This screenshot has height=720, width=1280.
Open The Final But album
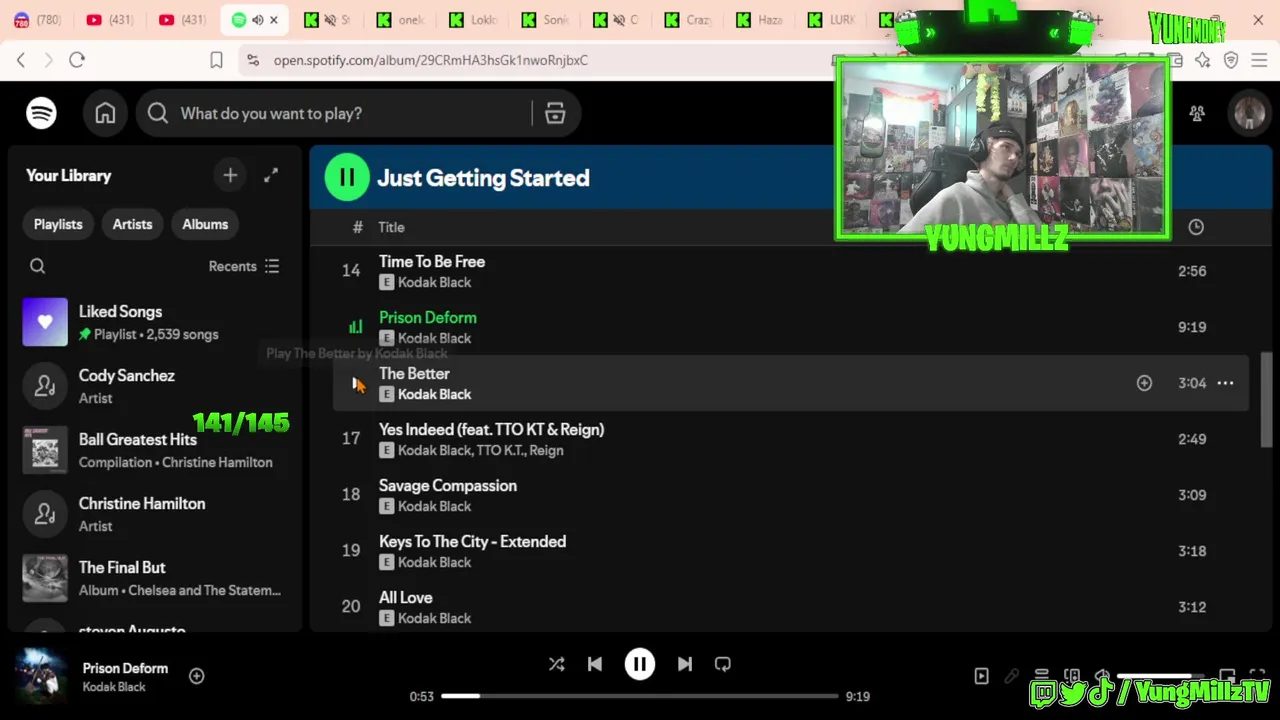(x=155, y=578)
